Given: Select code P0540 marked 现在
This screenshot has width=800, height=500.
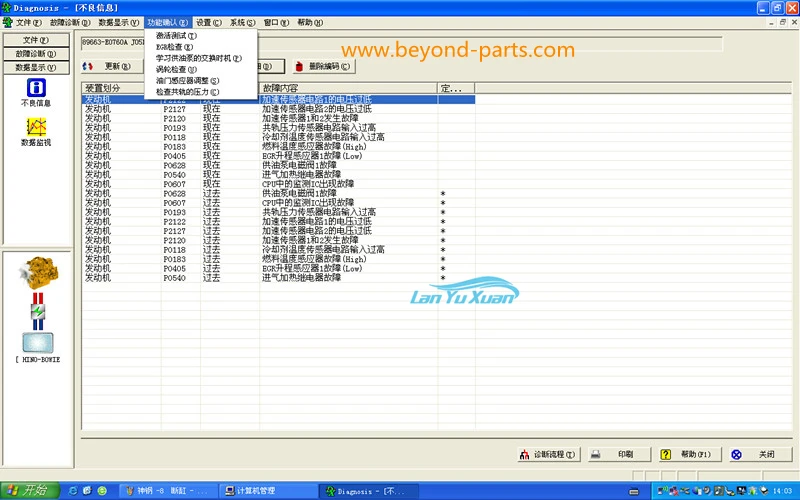Looking at the screenshot, I should pos(174,175).
